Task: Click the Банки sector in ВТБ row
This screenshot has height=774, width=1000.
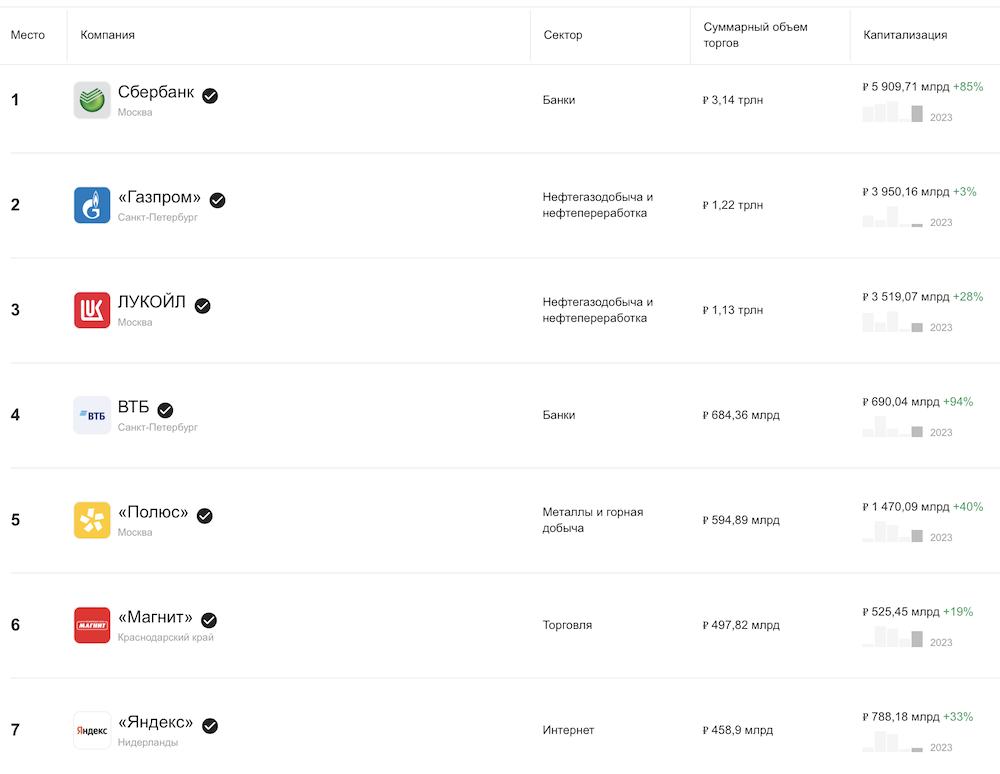Action: [559, 415]
